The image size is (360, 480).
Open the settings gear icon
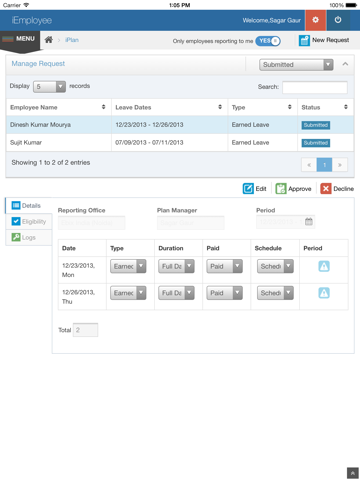pyautogui.click(x=315, y=20)
